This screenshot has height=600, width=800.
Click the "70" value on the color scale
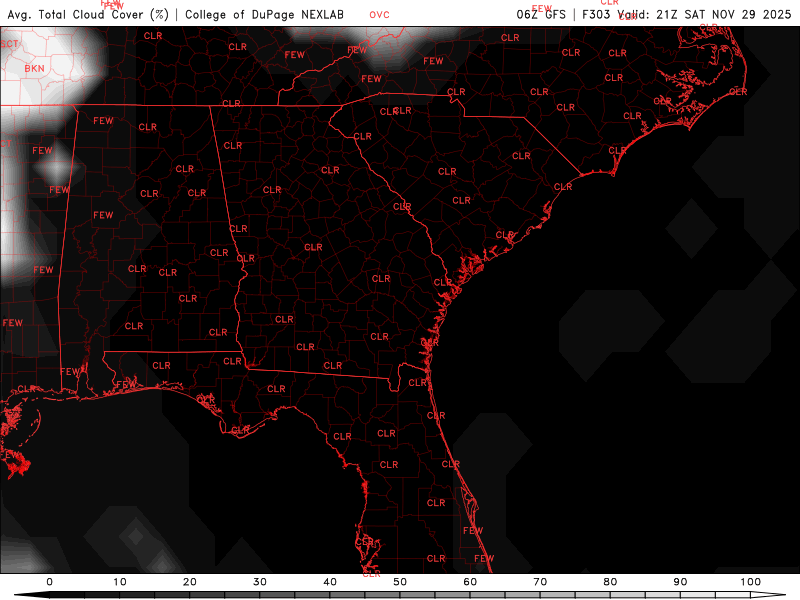point(540,582)
